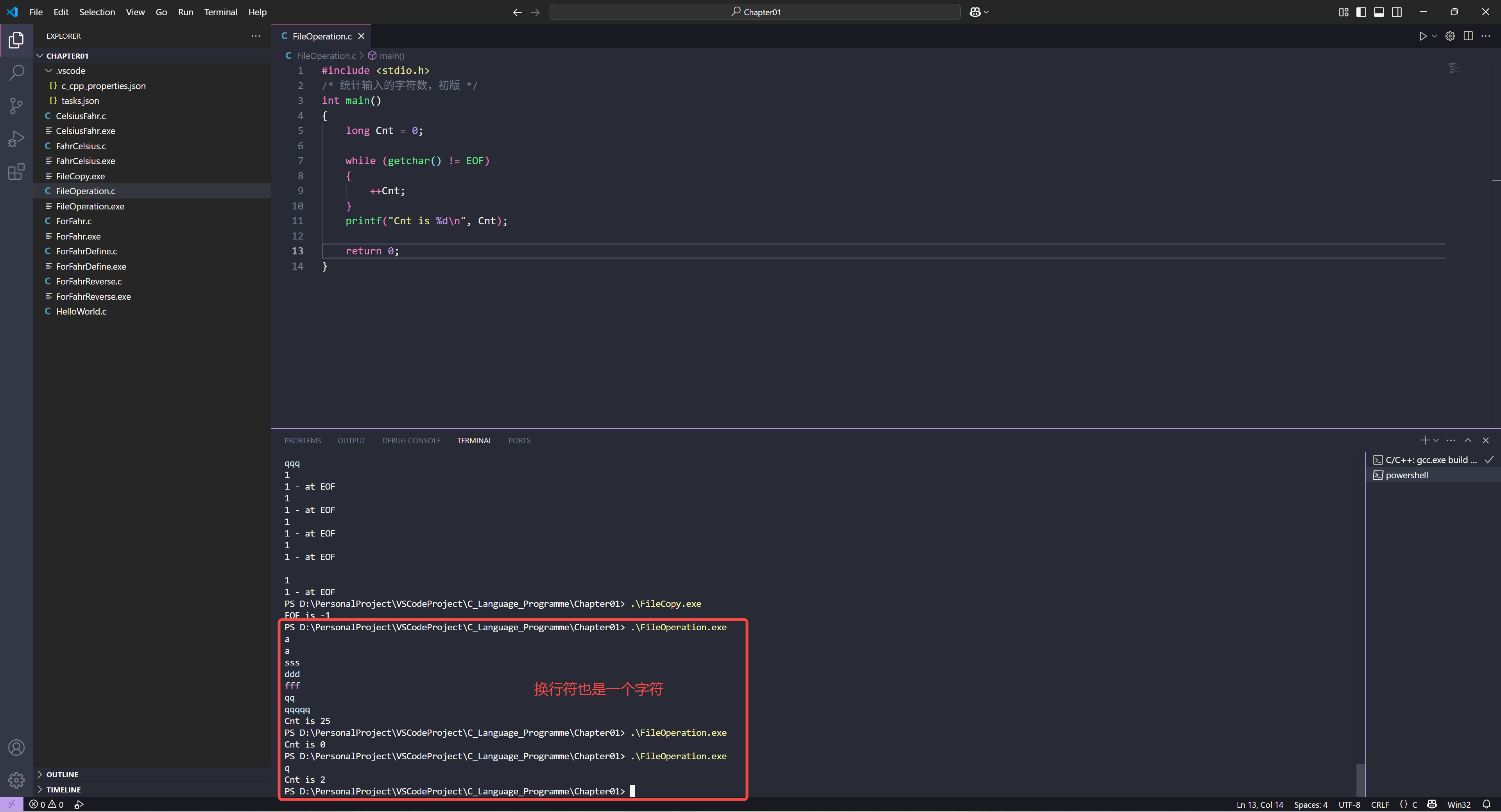Click the notifications bell in status bar
The height and width of the screenshot is (812, 1501).
pyautogui.click(x=1487, y=805)
